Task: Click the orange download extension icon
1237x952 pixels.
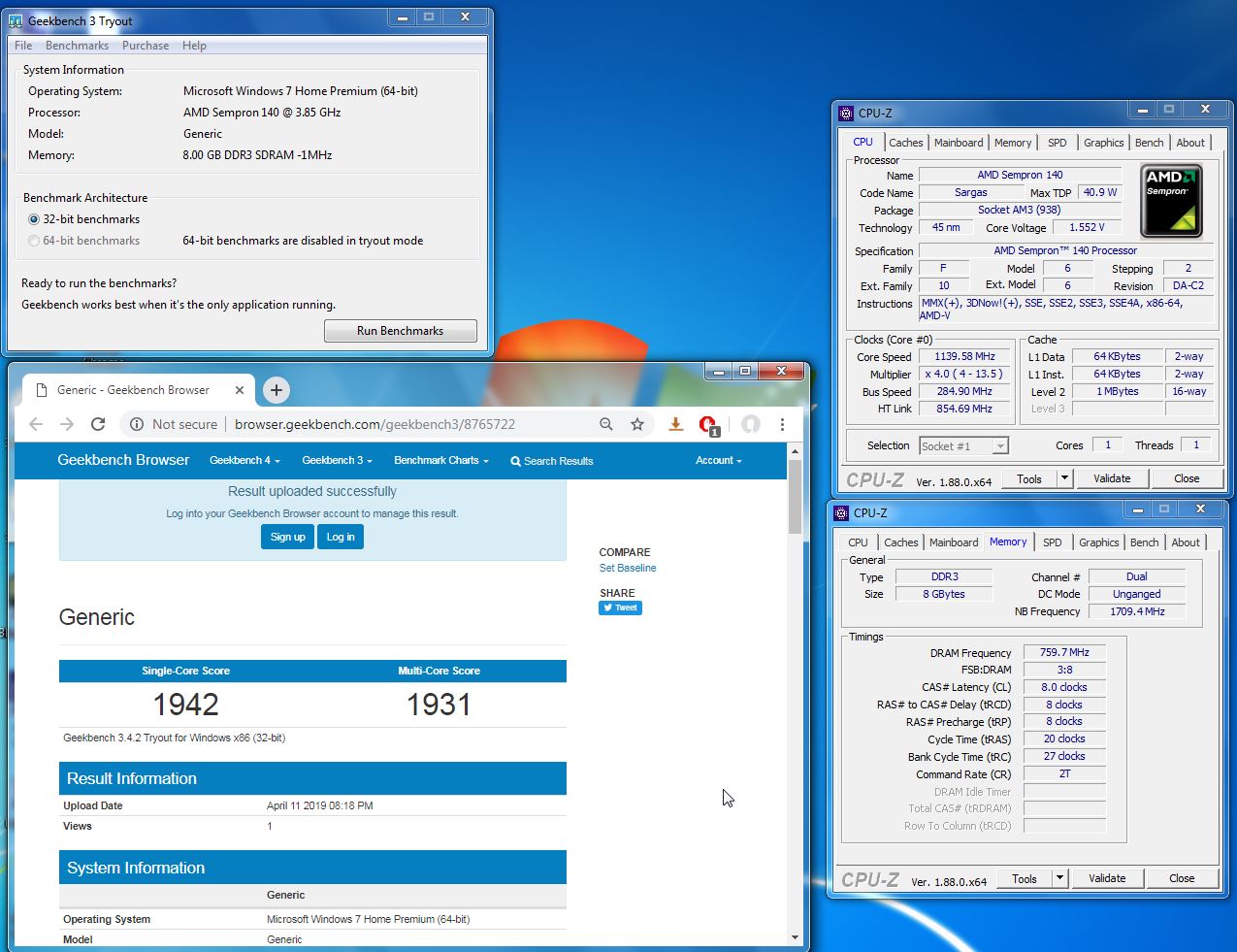Action: [676, 424]
